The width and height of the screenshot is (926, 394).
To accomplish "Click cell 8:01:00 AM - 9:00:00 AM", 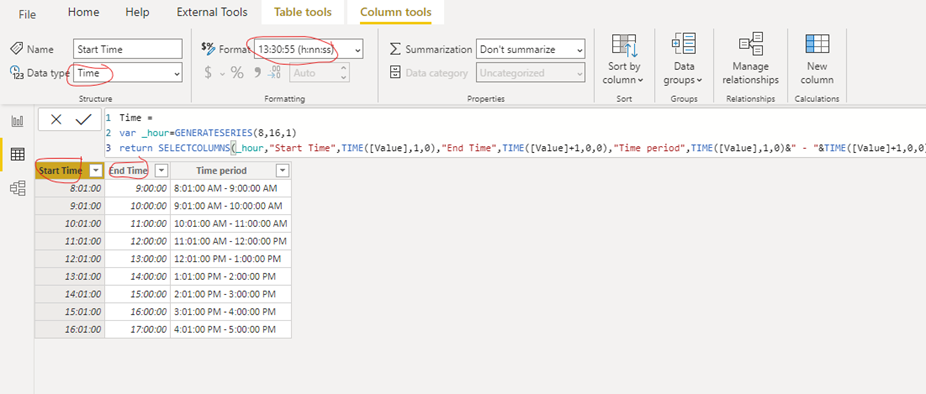I will (231, 188).
